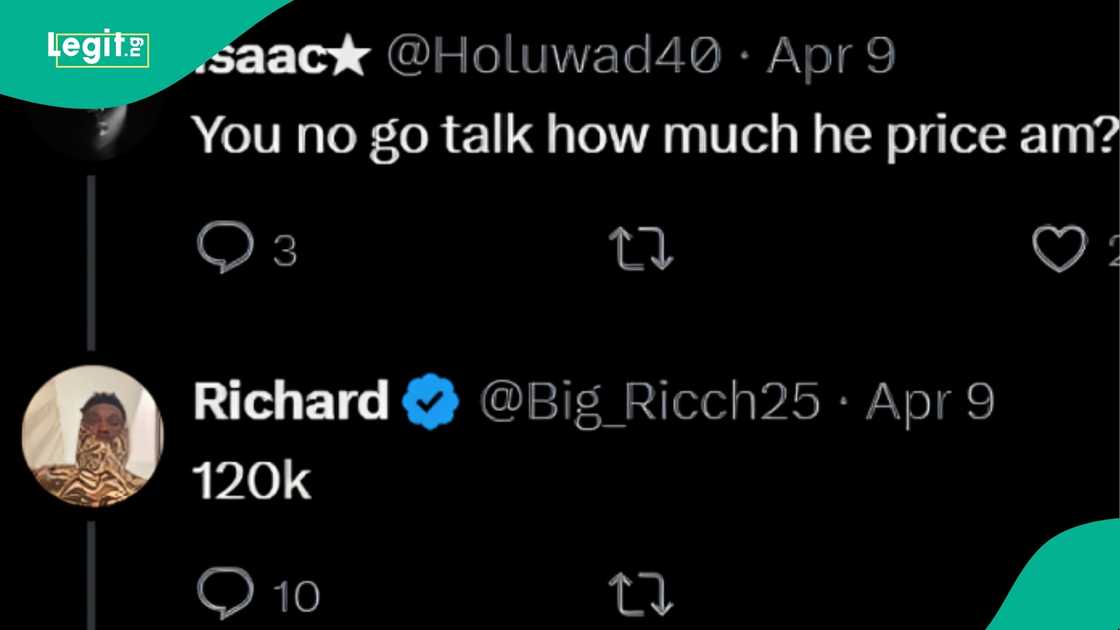The height and width of the screenshot is (630, 1120).
Task: Click the reply count of 3
Action: pos(286,252)
